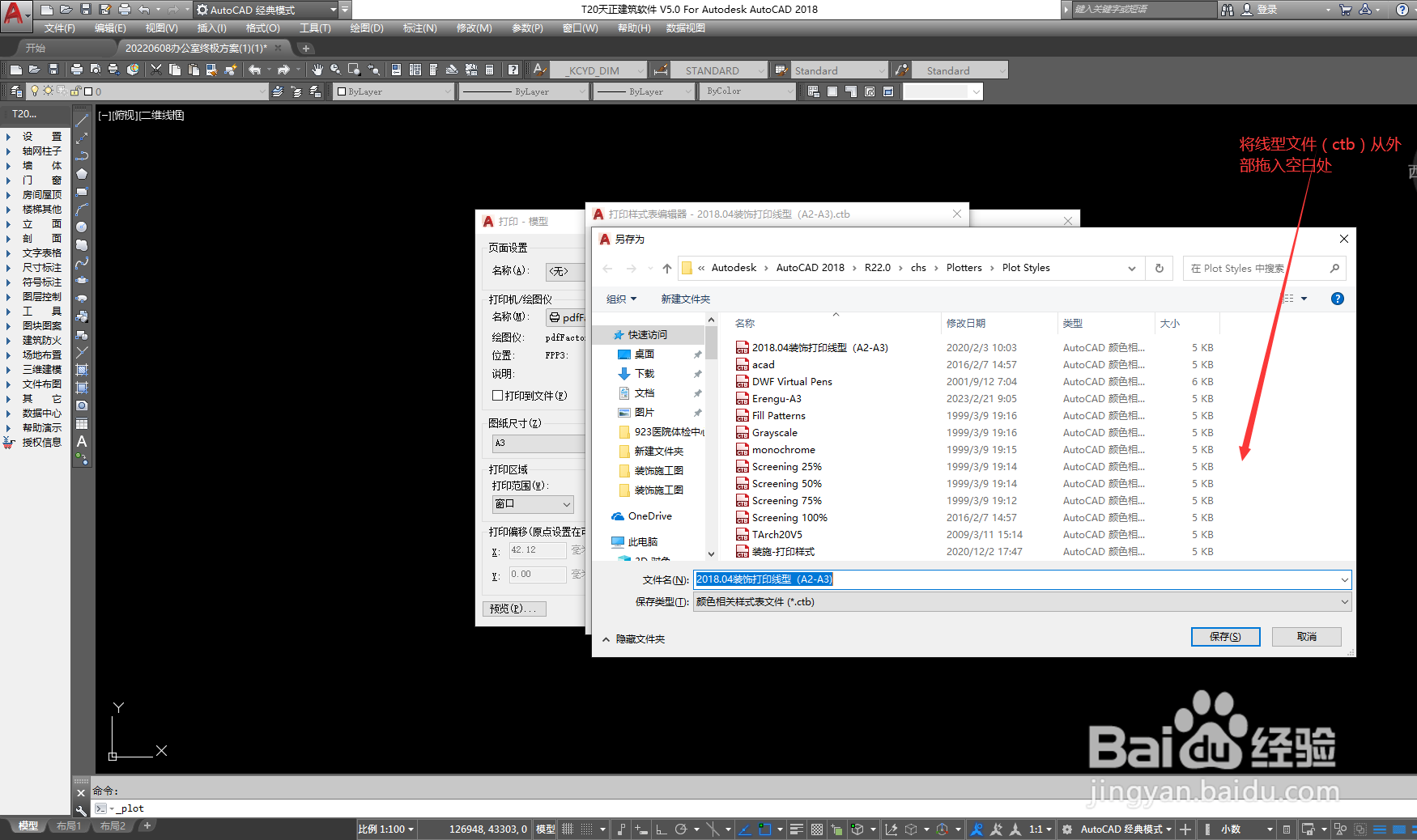Toggle transparency display in status bar
1417x840 pixels.
pos(817,829)
